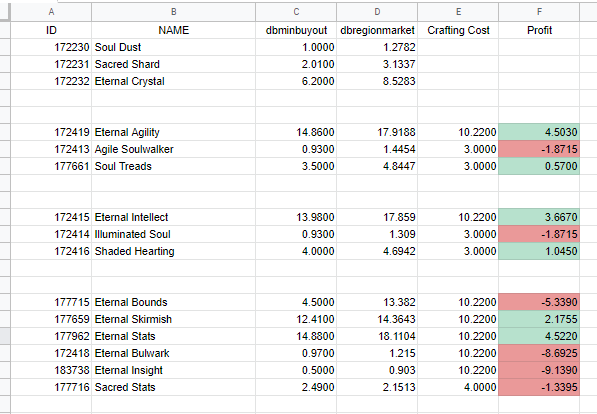Screen dimensions: 597x414
Task: Select the Sacred Stats name cell
Action: [x=173, y=387]
